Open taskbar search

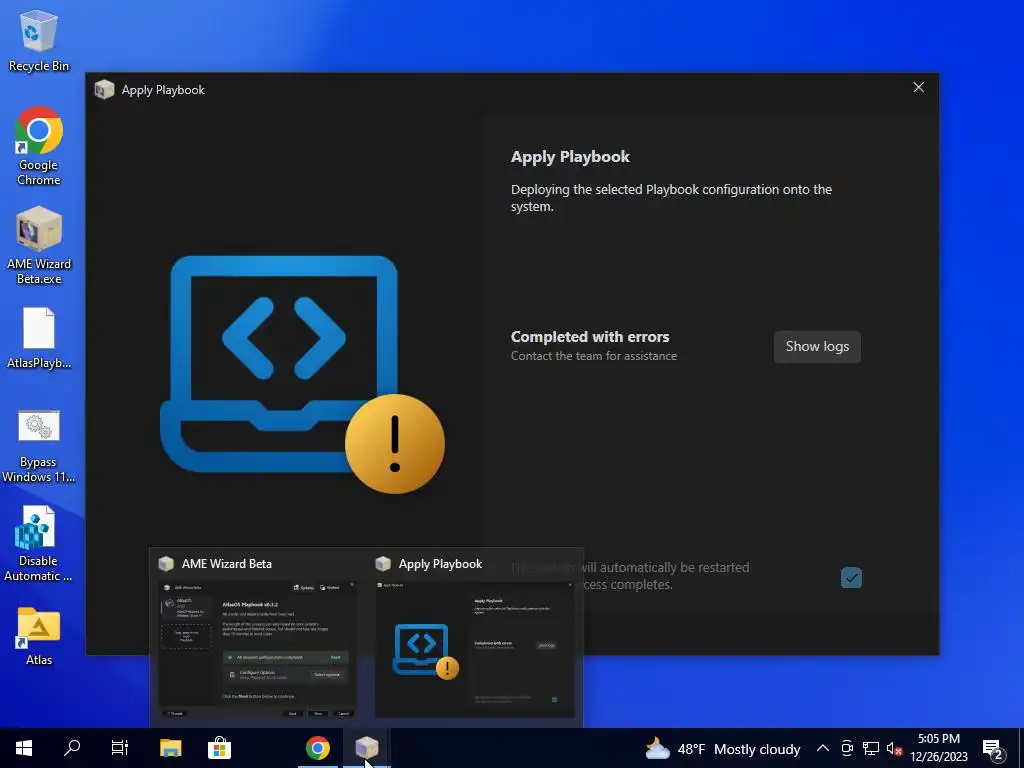72,748
